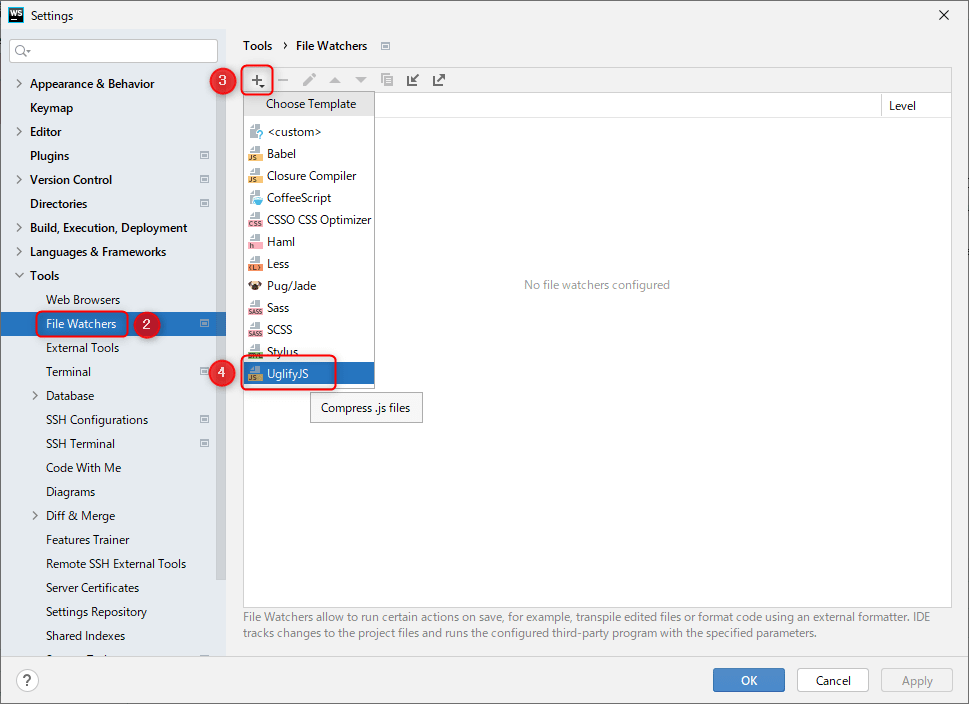Viewport: 969px width, 704px height.
Task: Open Plugins settings
Action: click(x=49, y=156)
